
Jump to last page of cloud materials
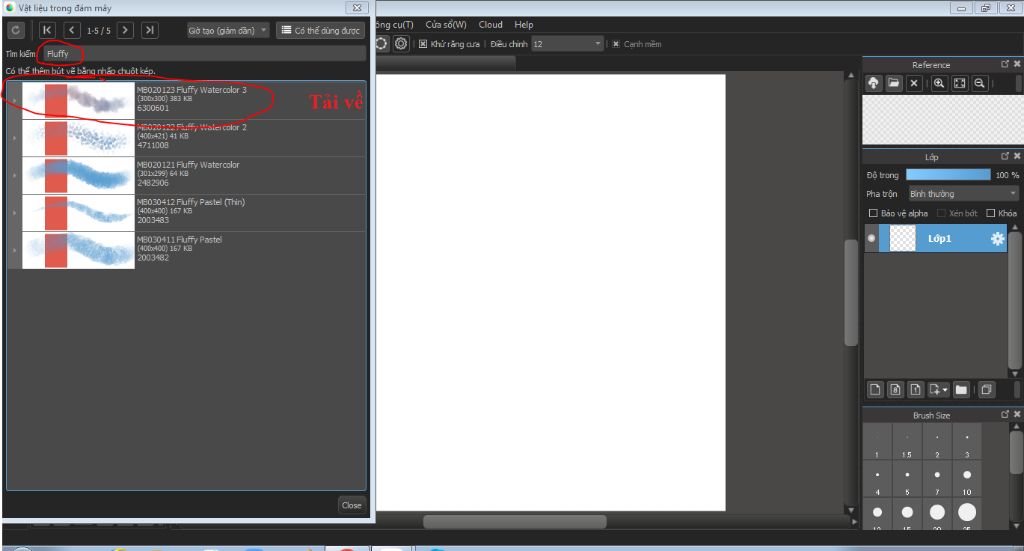(150, 30)
